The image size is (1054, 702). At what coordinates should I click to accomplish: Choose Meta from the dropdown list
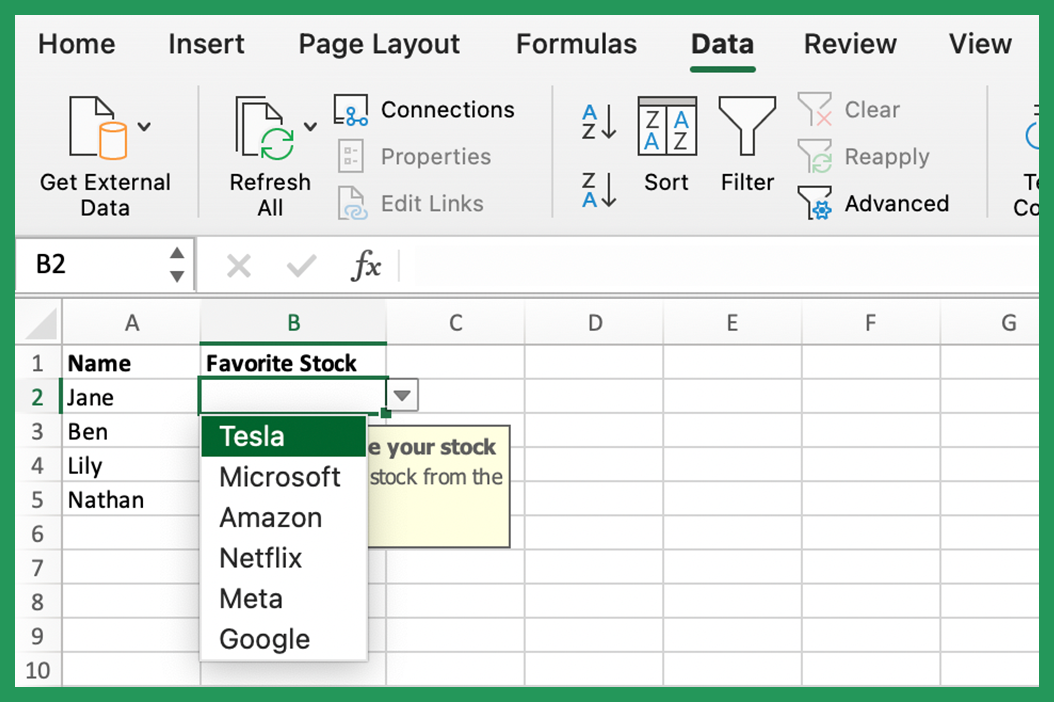tap(284, 598)
